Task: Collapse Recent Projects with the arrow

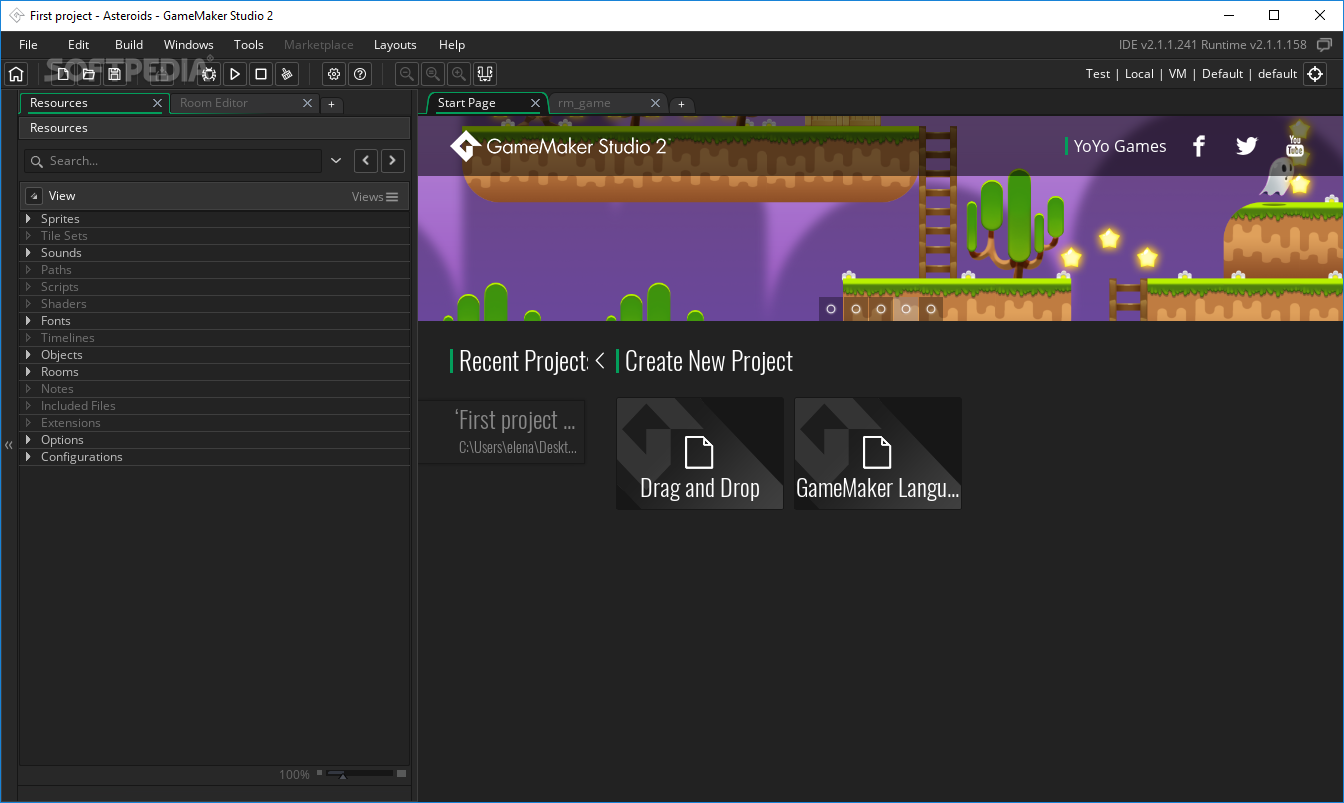Action: [x=600, y=361]
